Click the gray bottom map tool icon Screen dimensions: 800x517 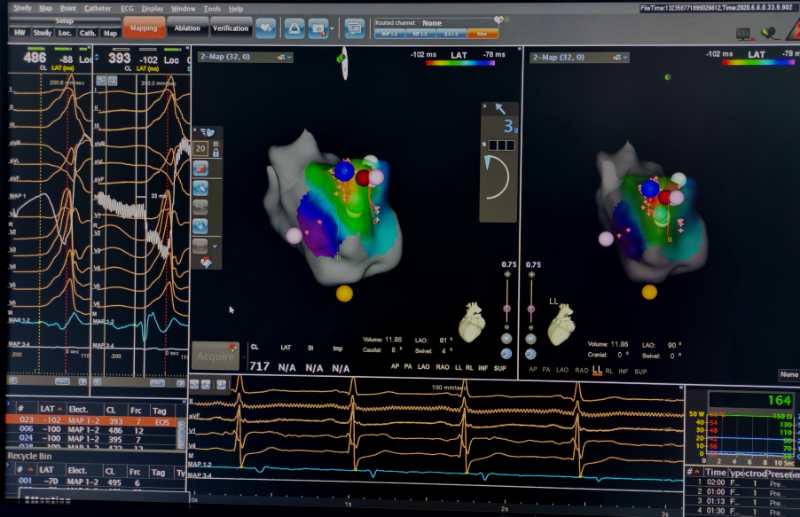[200, 245]
